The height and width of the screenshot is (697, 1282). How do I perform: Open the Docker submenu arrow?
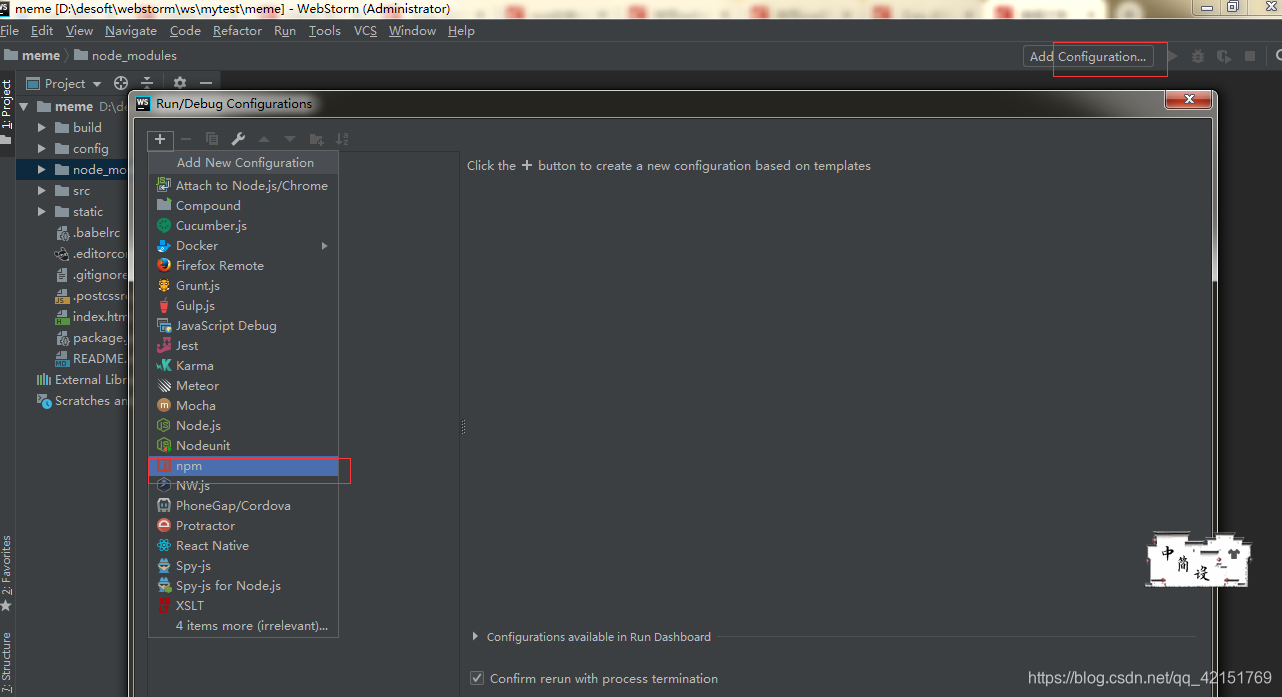[324, 245]
